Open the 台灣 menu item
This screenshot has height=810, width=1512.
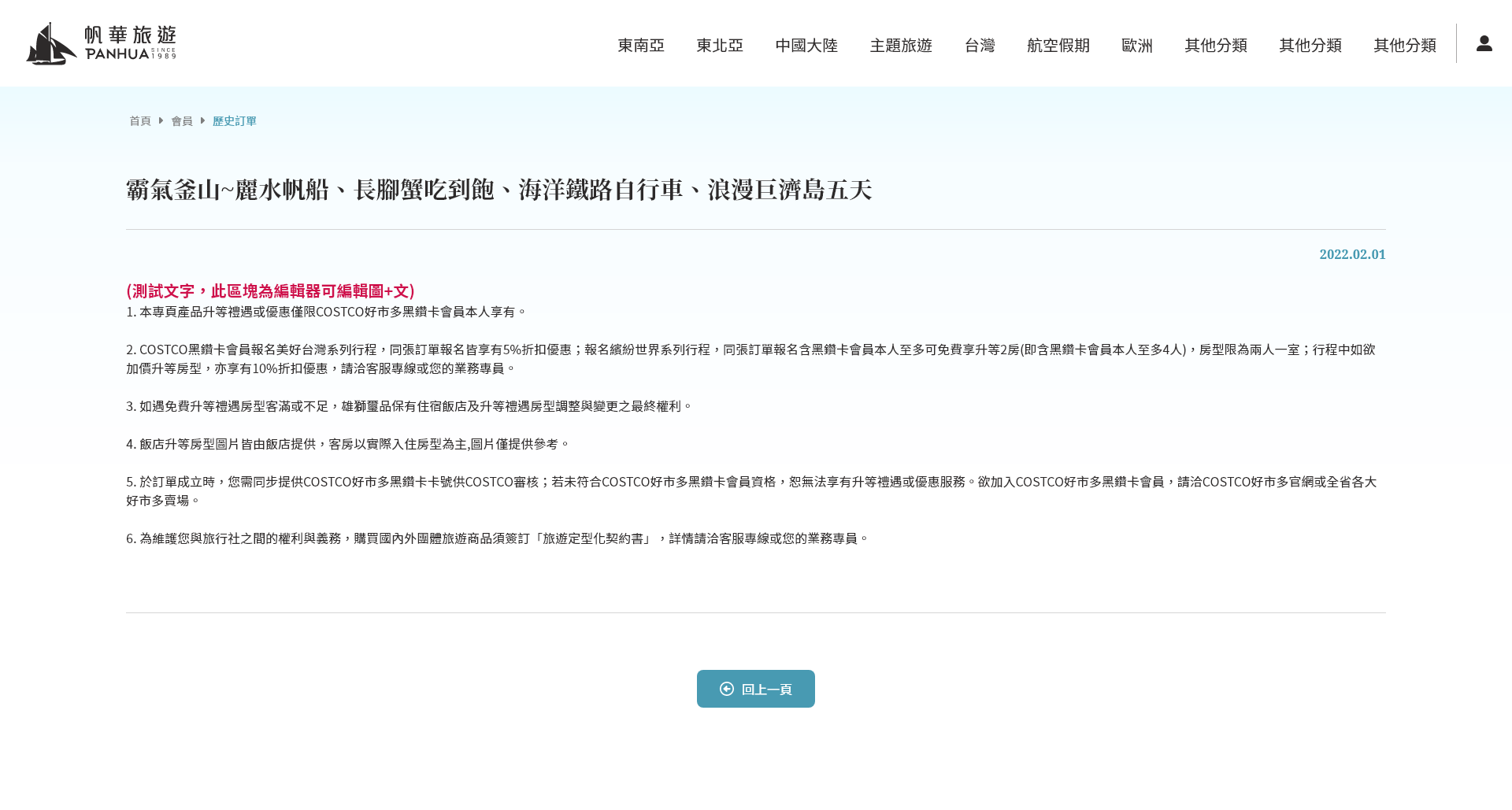[980, 45]
